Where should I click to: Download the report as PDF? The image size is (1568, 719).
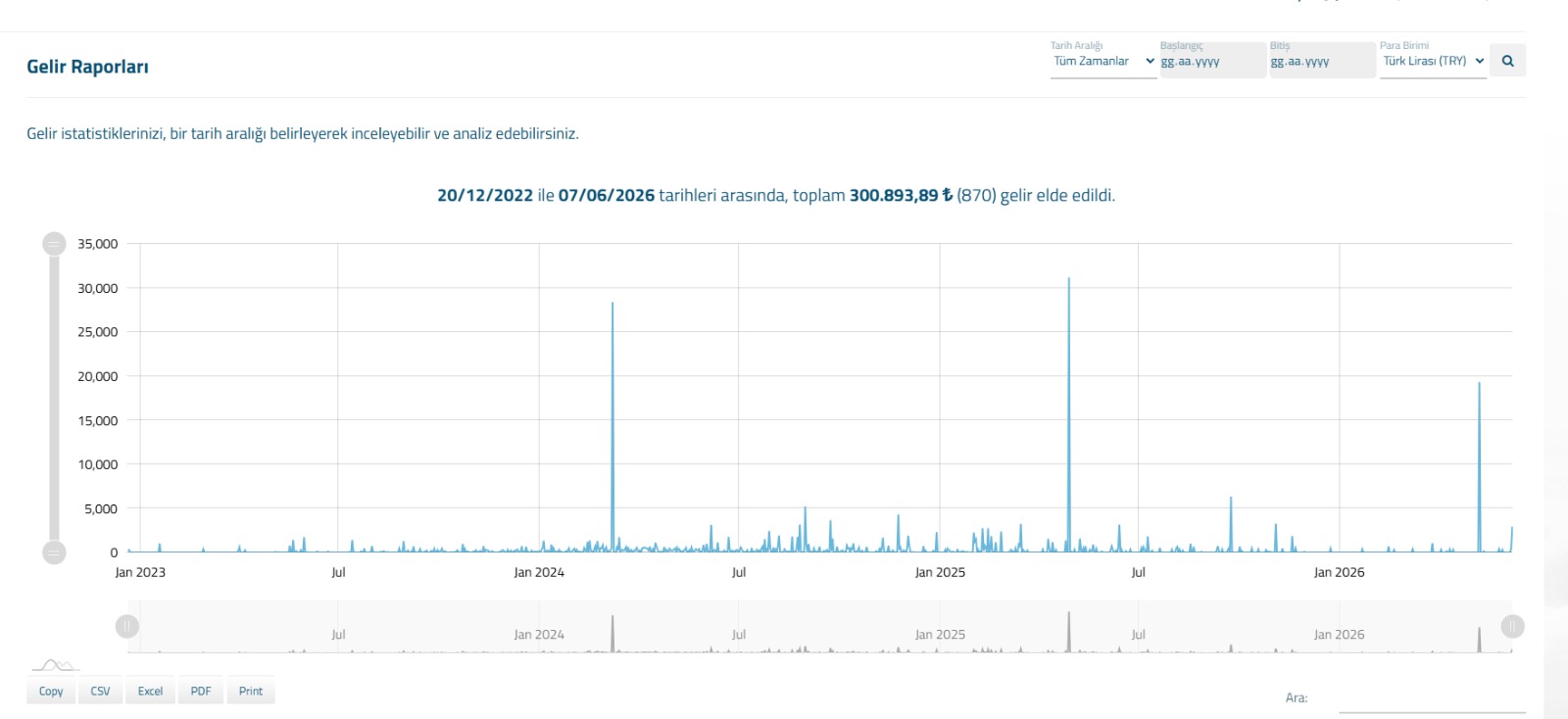201,691
